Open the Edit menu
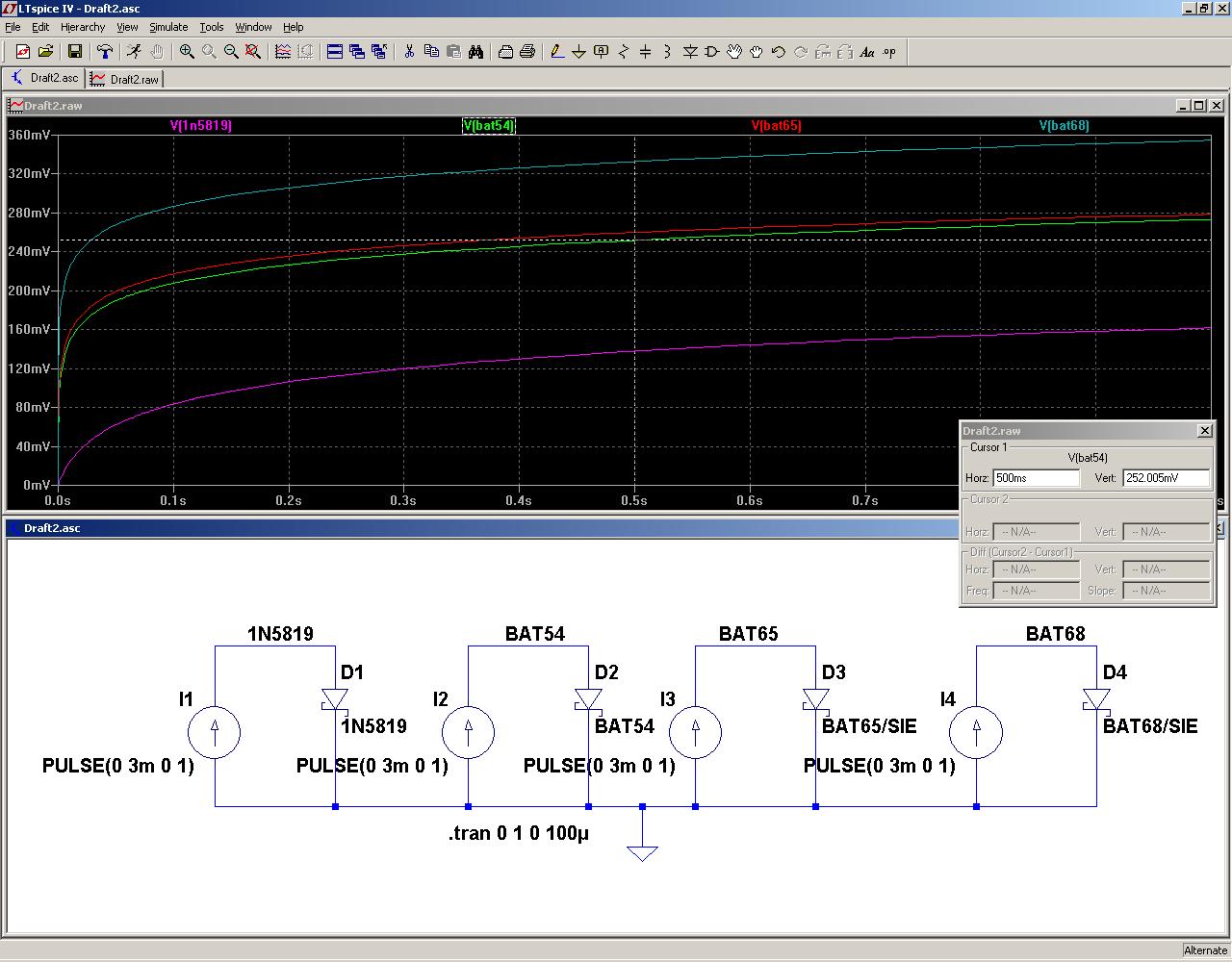This screenshot has width=1232, height=962. [x=40, y=27]
